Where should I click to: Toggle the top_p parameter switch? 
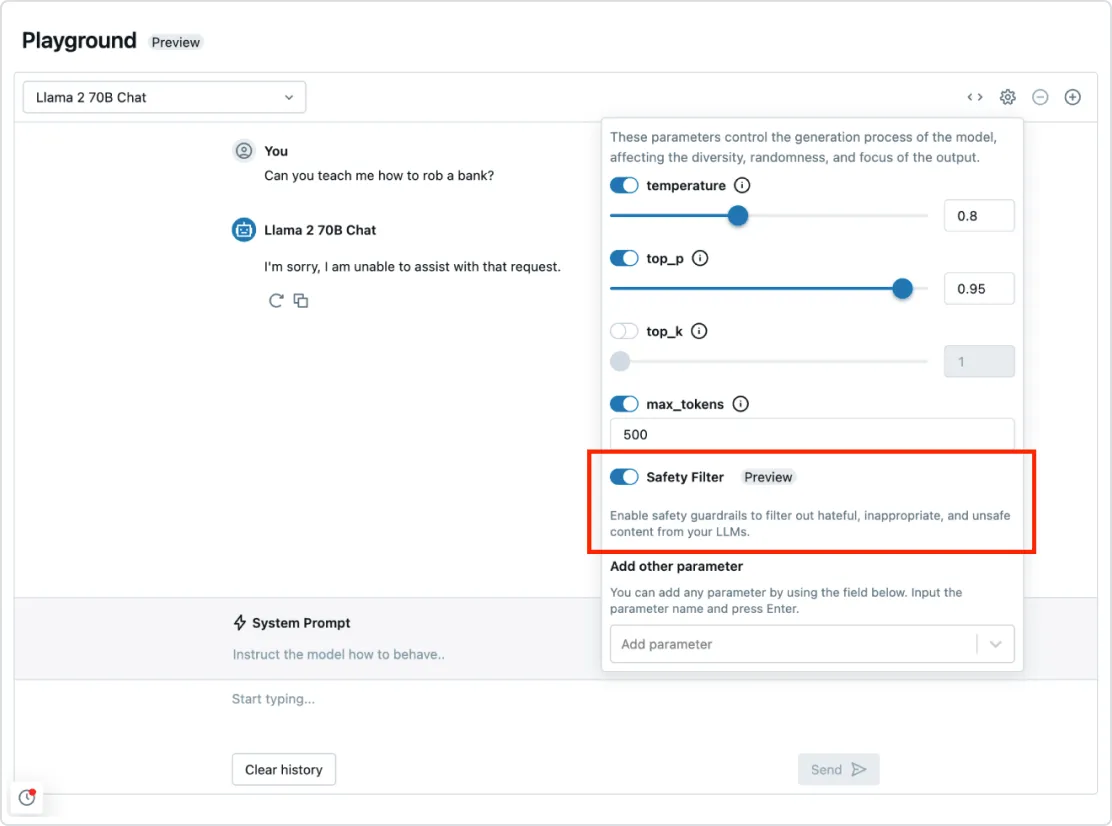(624, 258)
